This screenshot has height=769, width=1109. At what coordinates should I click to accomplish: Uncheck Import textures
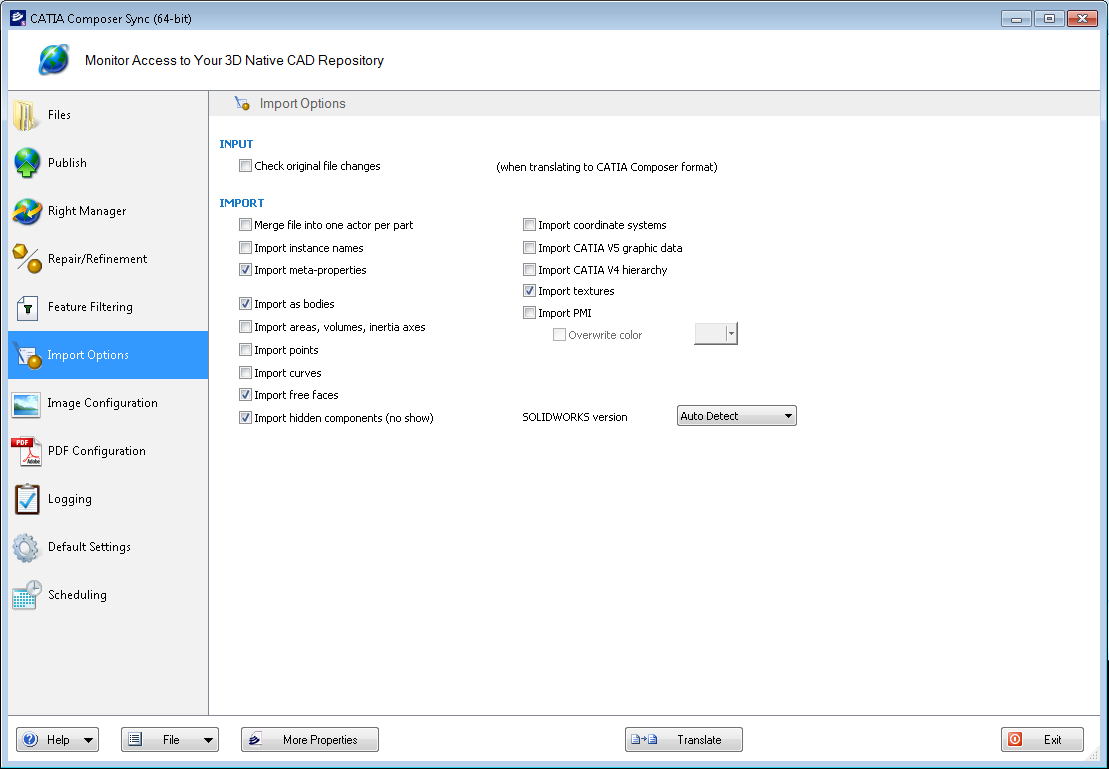pos(529,291)
